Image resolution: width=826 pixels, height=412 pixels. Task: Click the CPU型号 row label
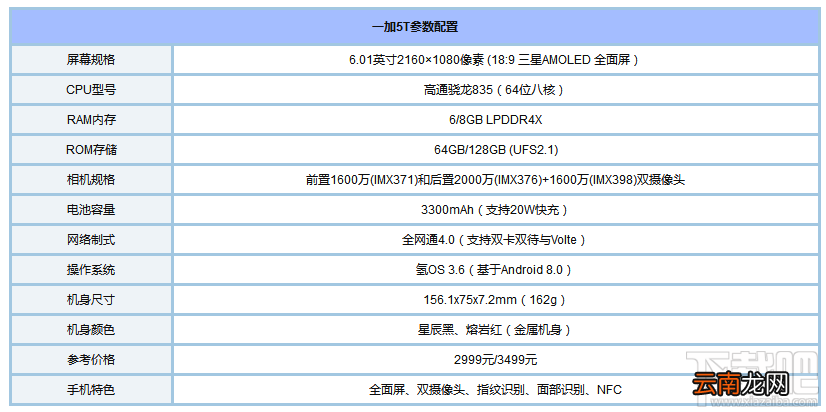(x=91, y=90)
